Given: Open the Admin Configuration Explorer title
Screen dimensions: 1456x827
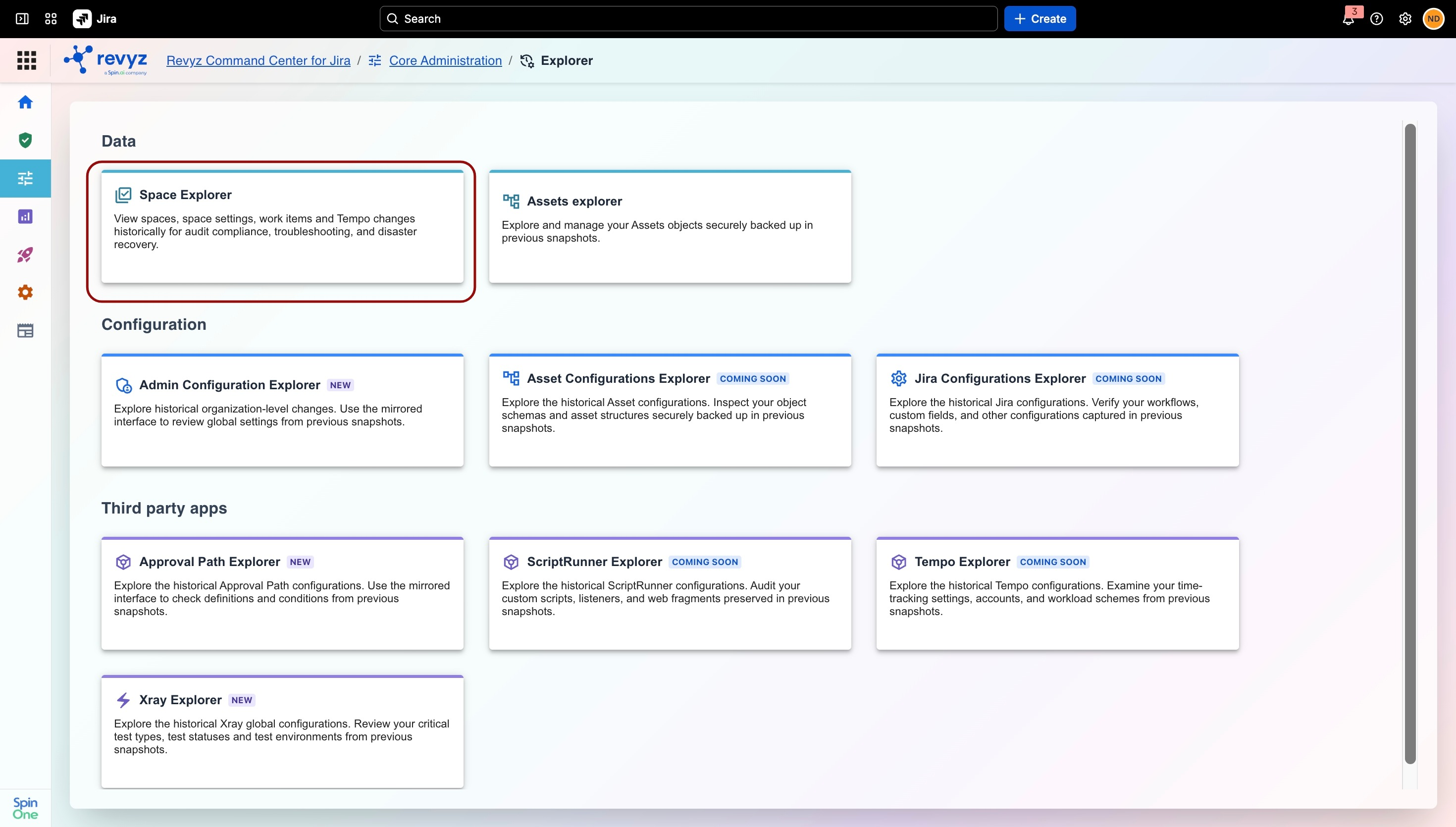Looking at the screenshot, I should point(229,385).
